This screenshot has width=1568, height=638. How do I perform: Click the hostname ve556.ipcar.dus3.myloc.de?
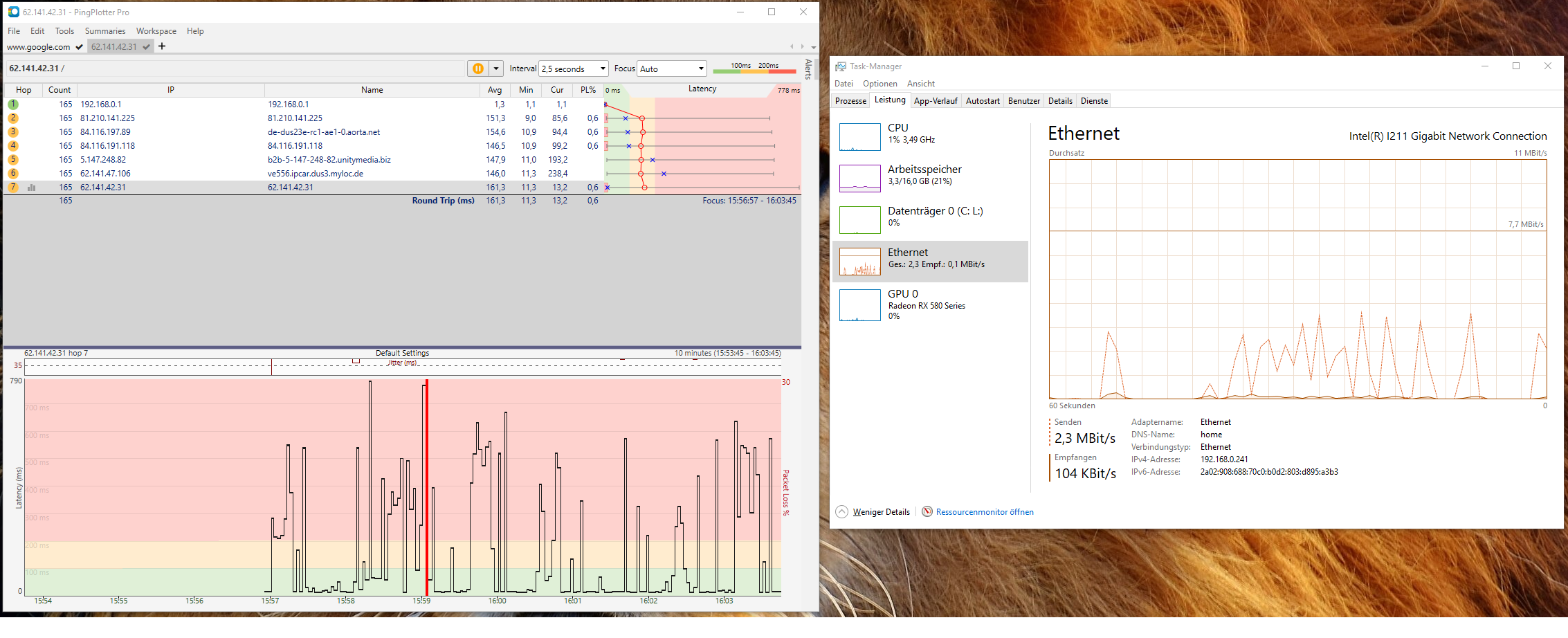coord(316,174)
